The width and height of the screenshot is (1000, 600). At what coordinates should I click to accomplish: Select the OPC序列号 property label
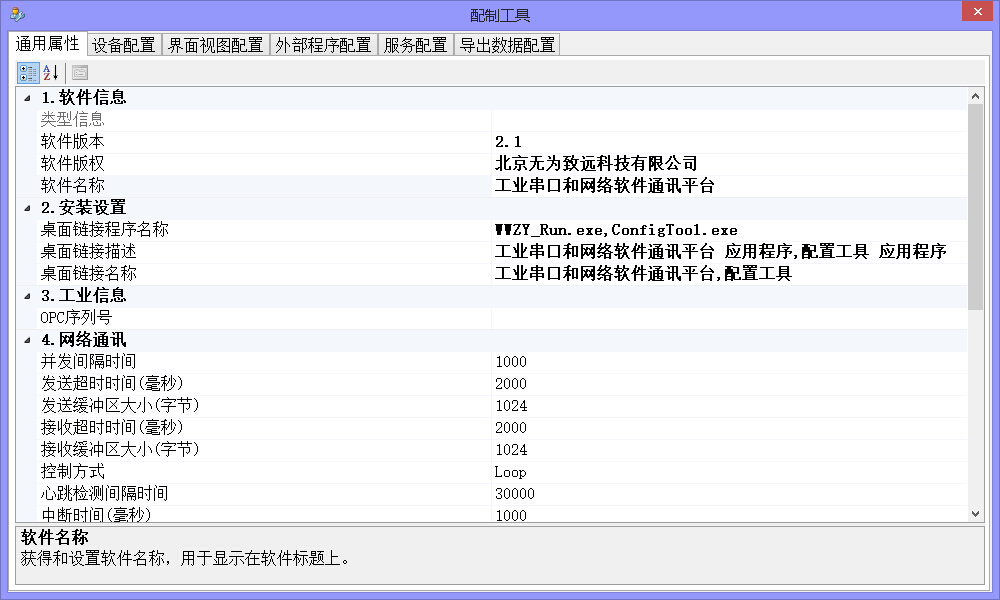click(x=76, y=318)
